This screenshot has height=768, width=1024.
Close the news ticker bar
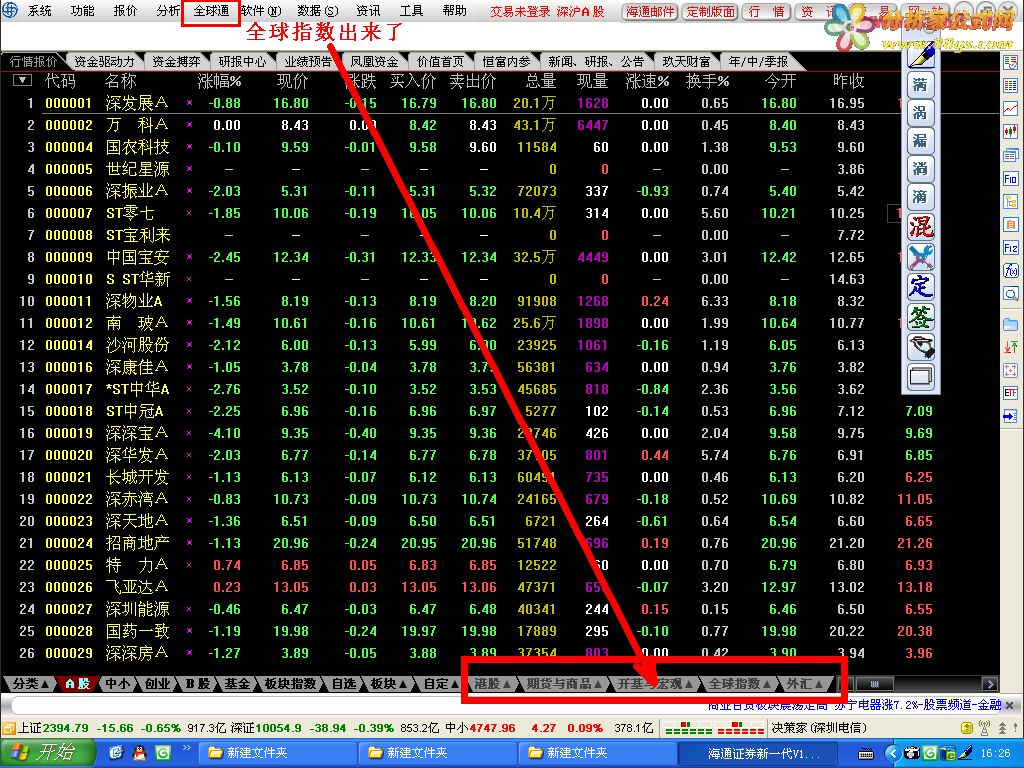coord(1010,705)
